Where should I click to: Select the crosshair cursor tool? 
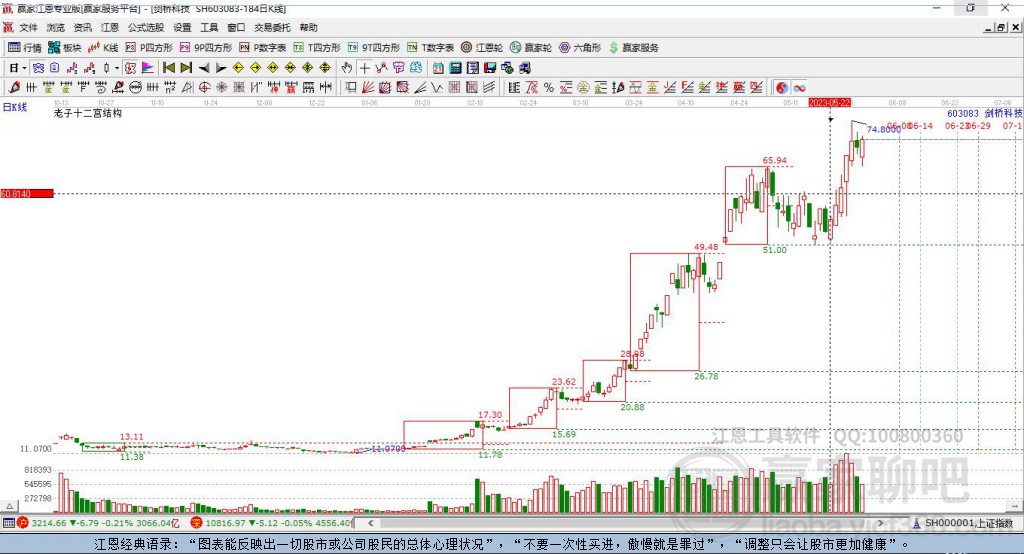364,68
